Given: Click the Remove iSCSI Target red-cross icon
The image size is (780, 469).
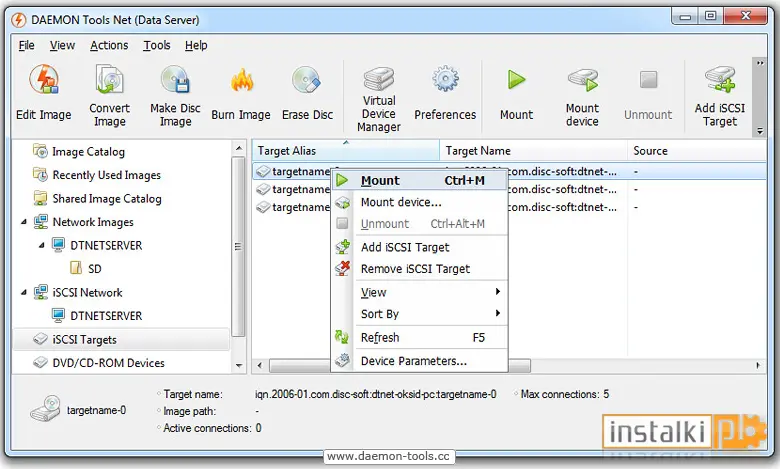Looking at the screenshot, I should (342, 269).
